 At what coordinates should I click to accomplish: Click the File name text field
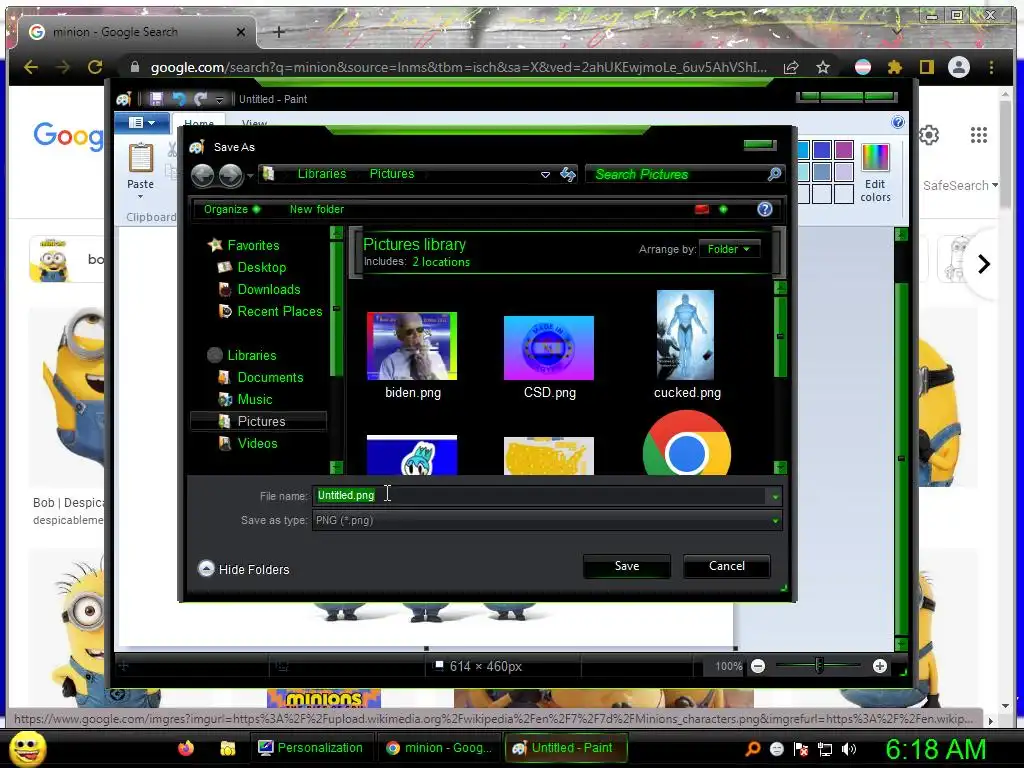[x=540, y=496]
